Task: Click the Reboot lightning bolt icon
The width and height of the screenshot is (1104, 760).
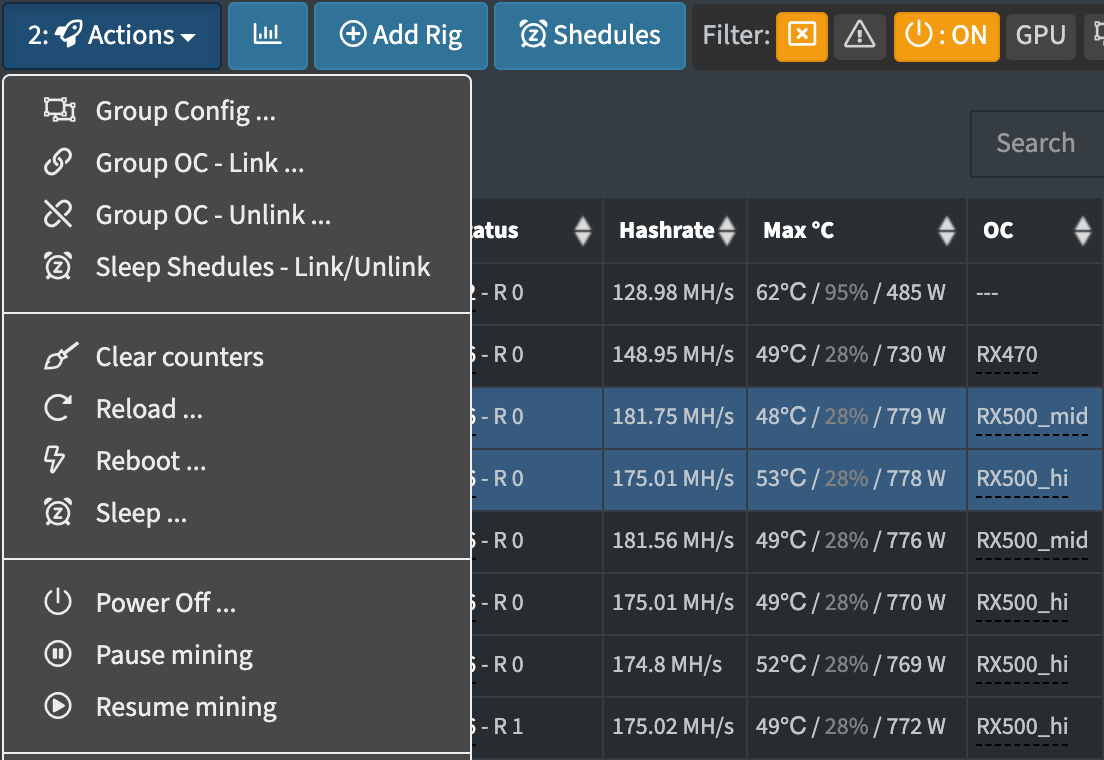Action: point(55,461)
